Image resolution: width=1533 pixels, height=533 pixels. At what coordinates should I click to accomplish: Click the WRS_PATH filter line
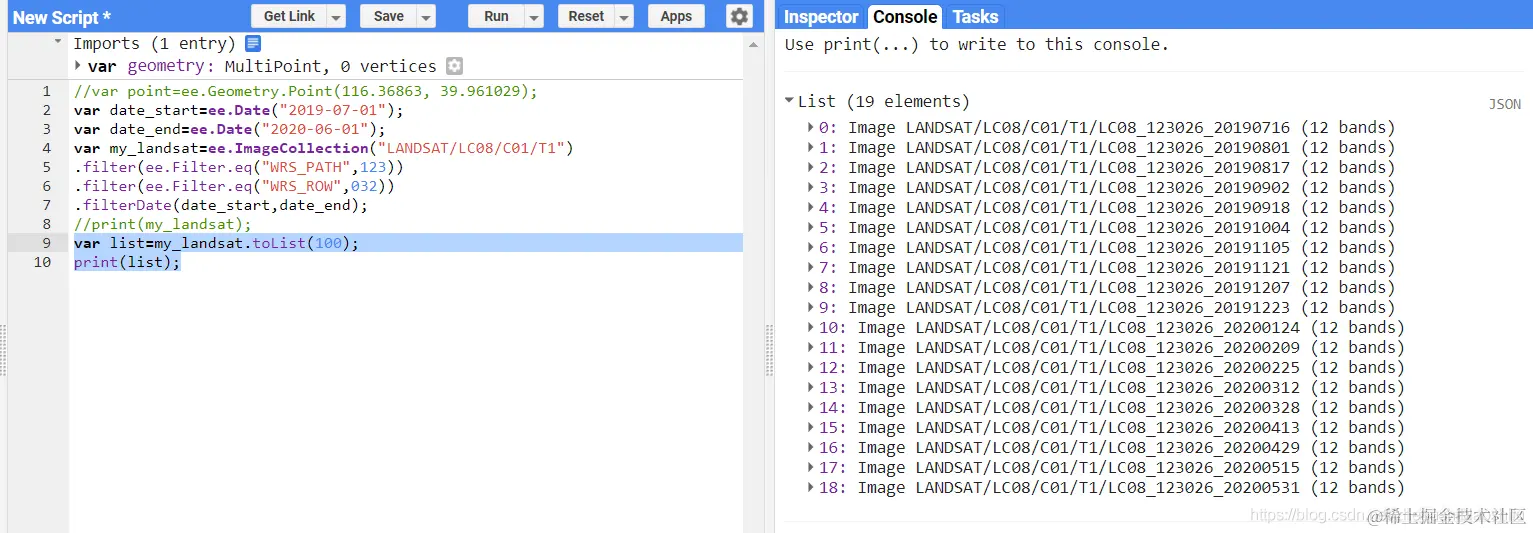(238, 167)
